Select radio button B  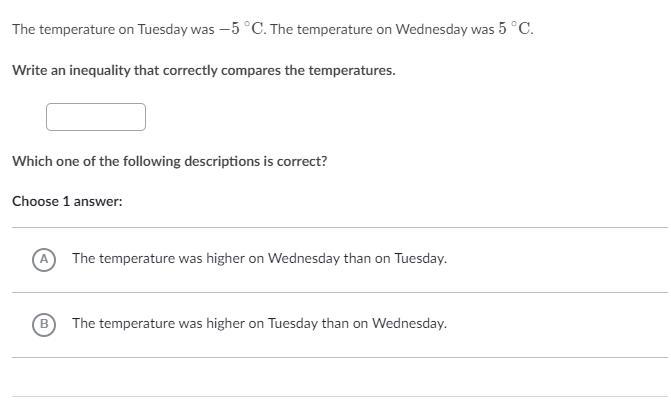click(44, 324)
